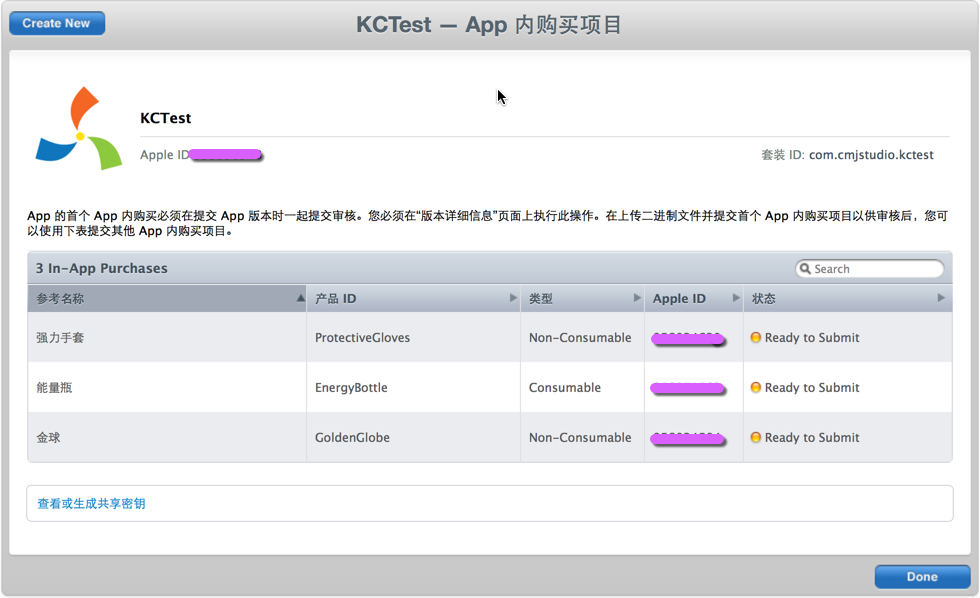The image size is (980, 598).
Task: Click the Done button
Action: click(921, 576)
